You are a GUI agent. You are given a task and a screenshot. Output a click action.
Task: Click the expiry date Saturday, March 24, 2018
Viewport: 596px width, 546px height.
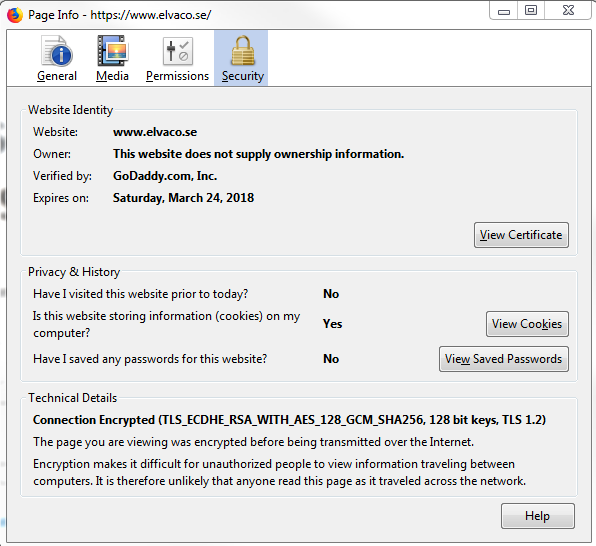pos(183,198)
